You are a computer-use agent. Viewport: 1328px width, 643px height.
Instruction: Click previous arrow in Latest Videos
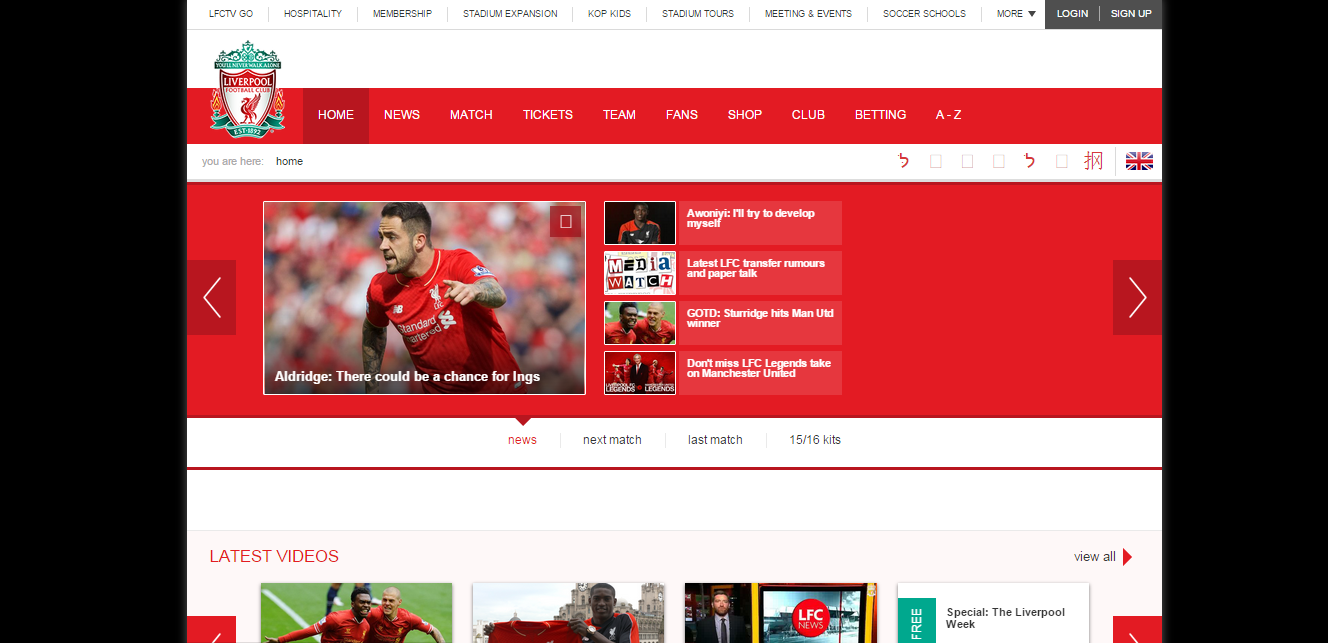[x=212, y=630]
